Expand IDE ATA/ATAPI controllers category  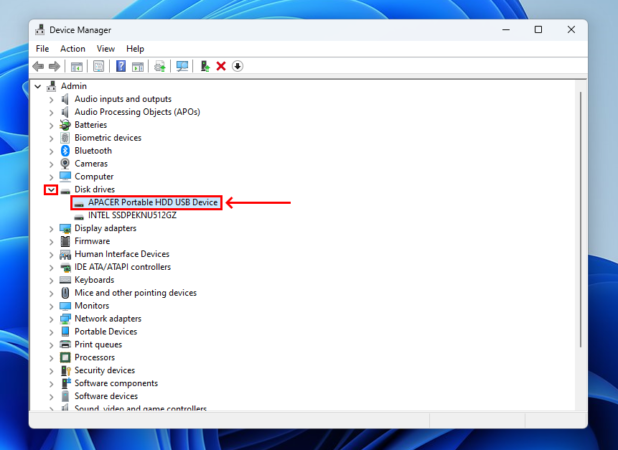pos(51,268)
